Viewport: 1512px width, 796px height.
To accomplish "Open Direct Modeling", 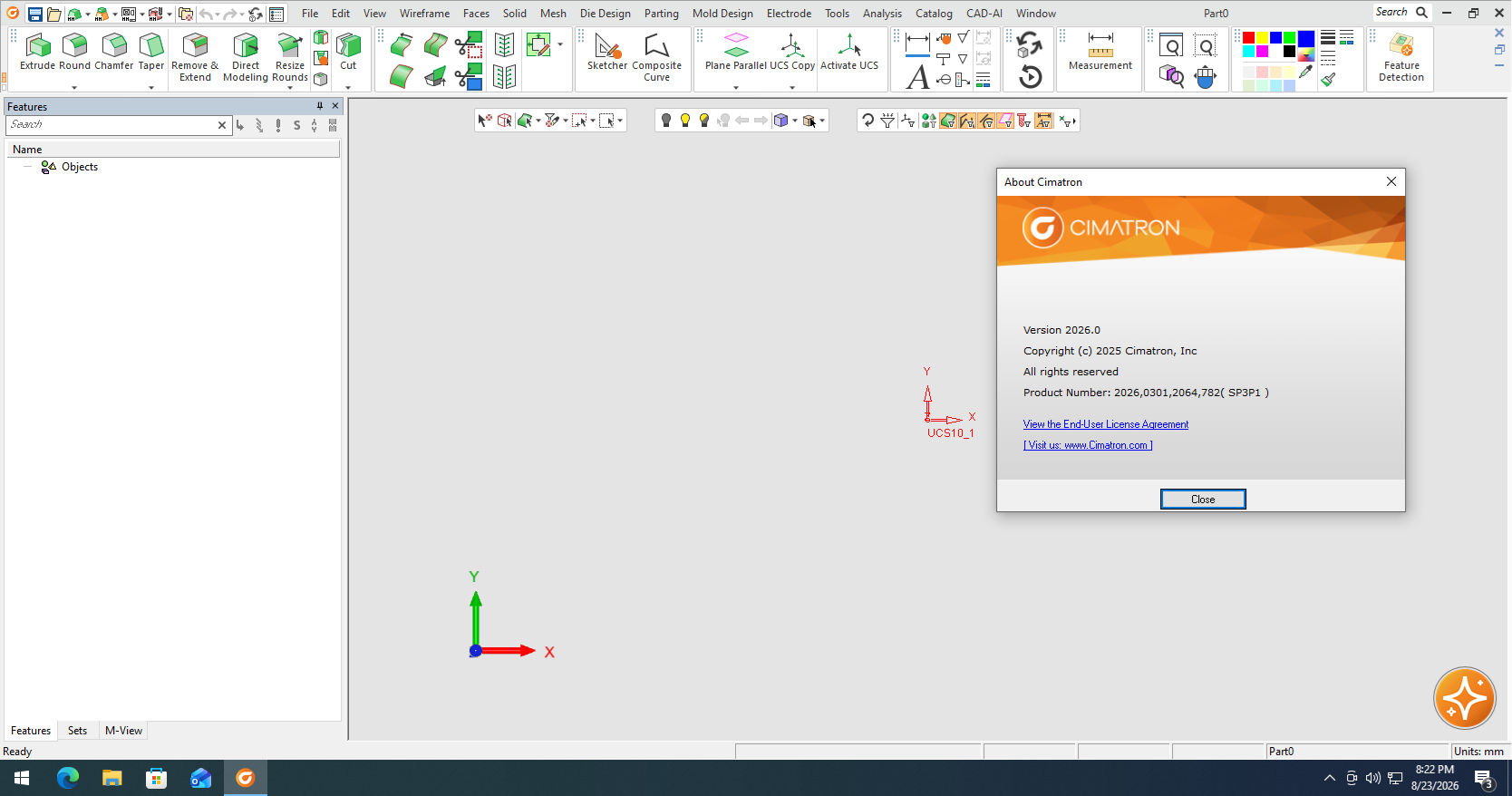I will (x=246, y=57).
